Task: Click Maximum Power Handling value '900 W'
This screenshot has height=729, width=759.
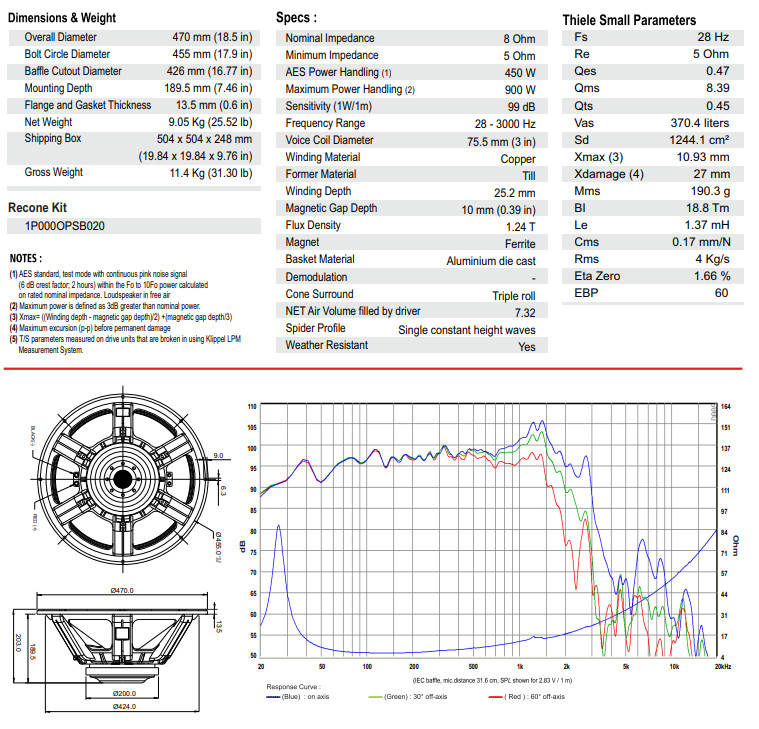Action: [x=520, y=90]
